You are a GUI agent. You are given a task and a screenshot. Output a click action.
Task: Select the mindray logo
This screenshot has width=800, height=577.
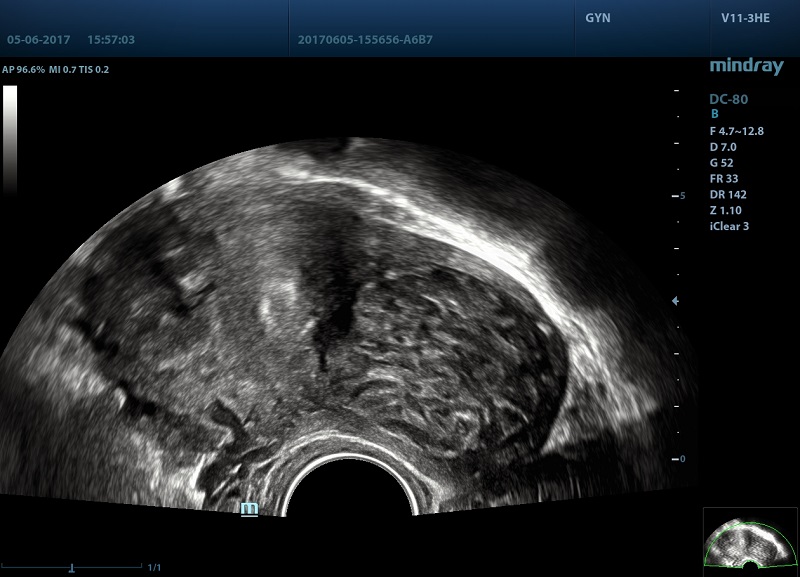click(x=746, y=66)
